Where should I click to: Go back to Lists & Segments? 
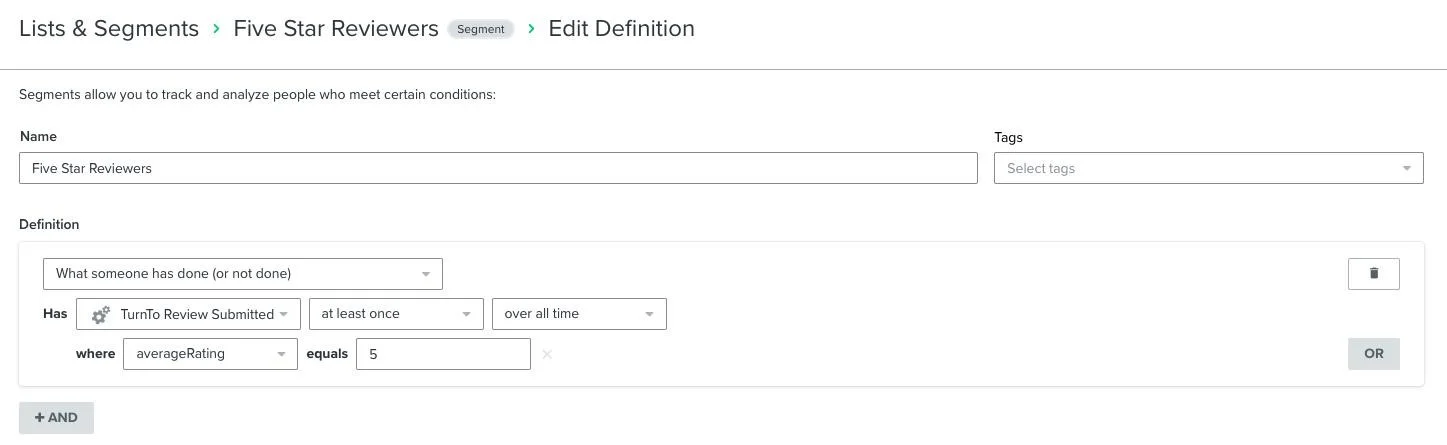[x=109, y=29]
